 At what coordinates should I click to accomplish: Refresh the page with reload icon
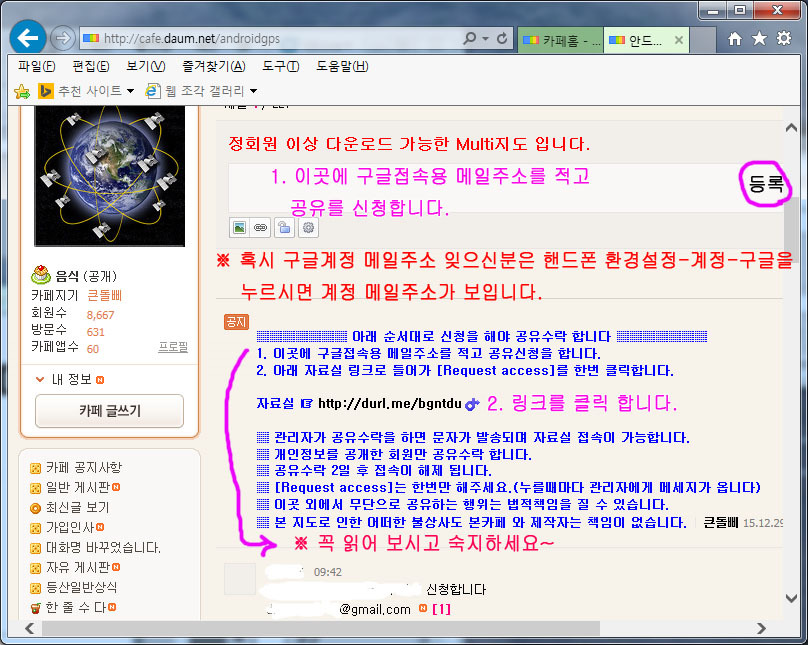tap(502, 38)
